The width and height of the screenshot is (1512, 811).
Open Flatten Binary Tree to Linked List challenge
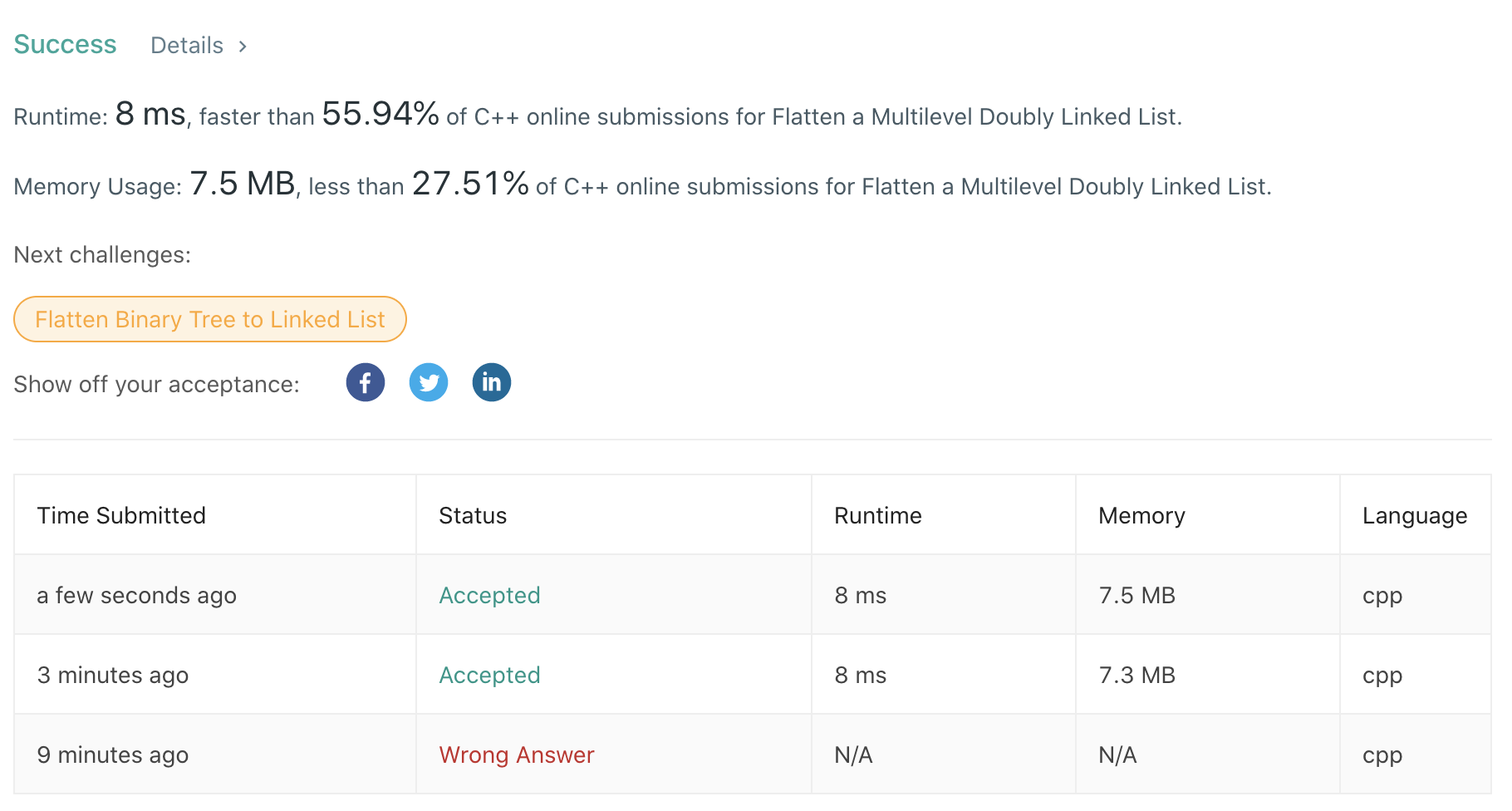[x=210, y=320]
